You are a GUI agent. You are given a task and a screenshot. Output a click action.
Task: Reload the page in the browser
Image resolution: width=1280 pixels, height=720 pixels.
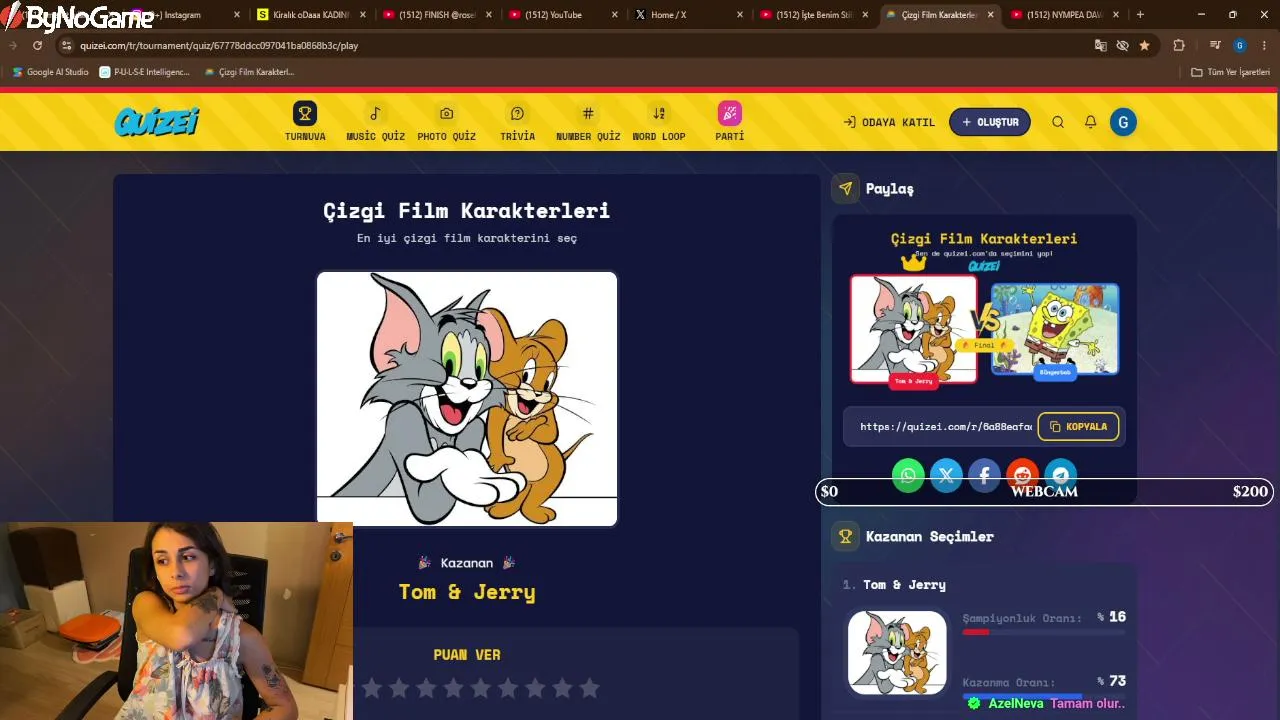37,45
